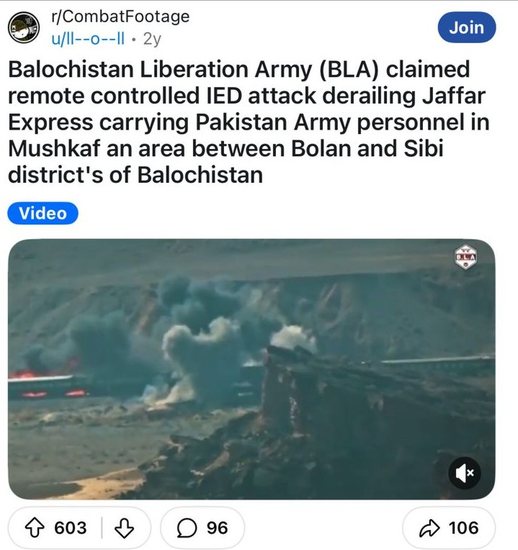Image resolution: width=518 pixels, height=550 pixels.
Task: Click the BLA logo watermark in the video
Action: coord(465,257)
